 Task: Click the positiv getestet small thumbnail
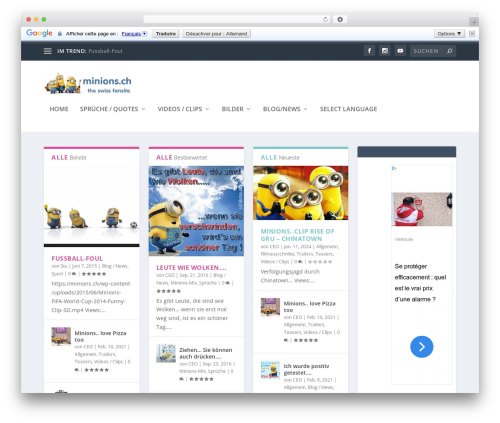[270, 370]
